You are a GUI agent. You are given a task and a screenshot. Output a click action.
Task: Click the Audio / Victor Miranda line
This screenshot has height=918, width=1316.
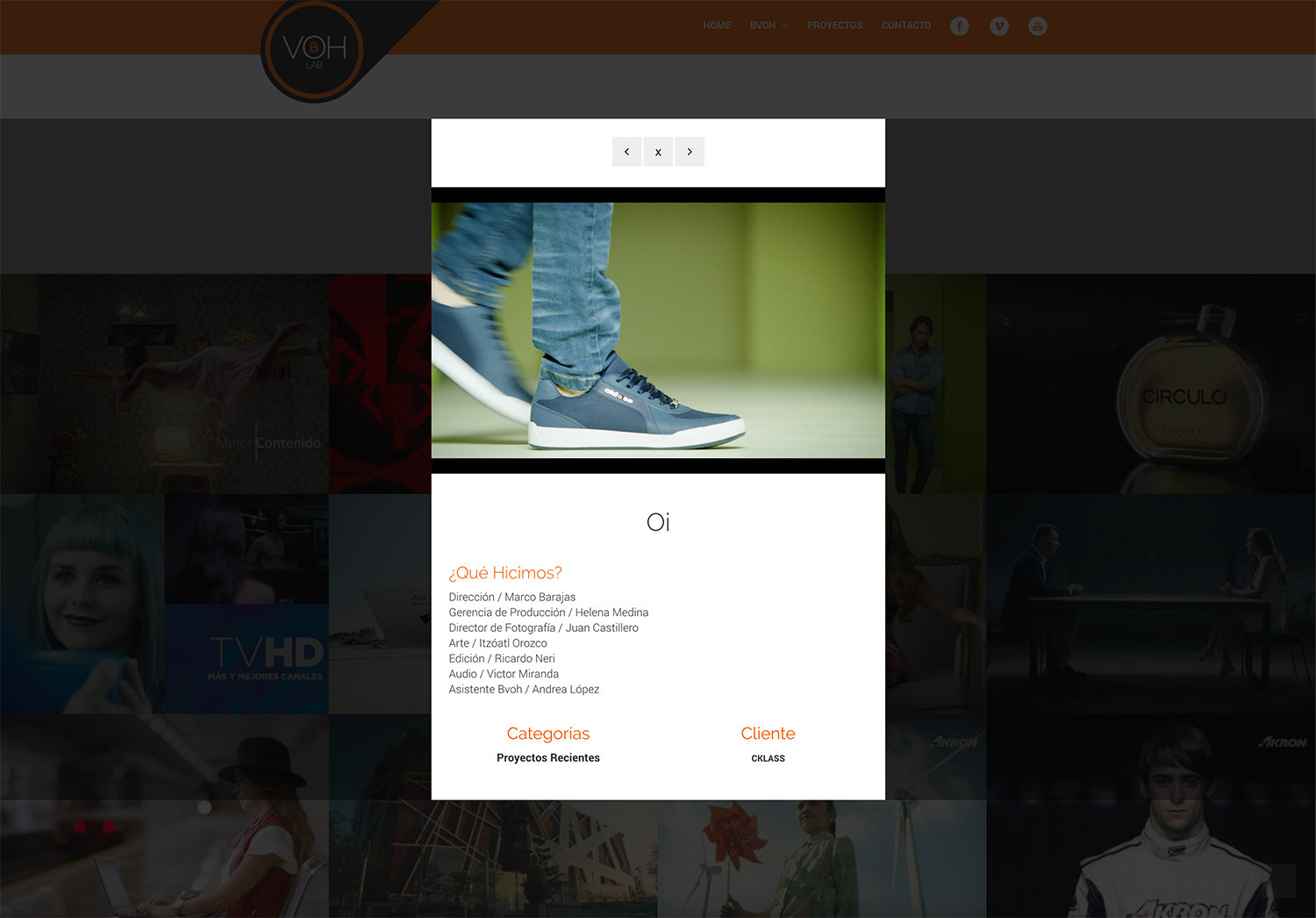click(504, 674)
